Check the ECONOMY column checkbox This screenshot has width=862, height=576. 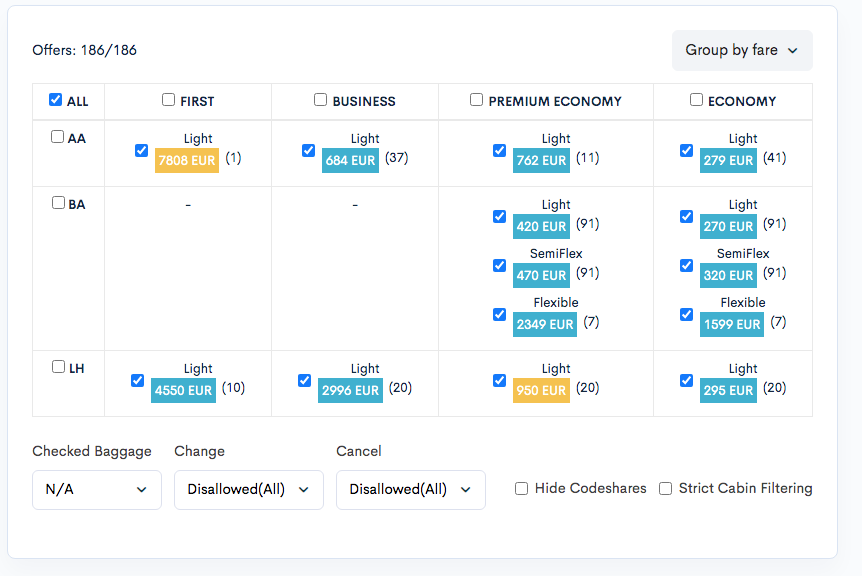(x=696, y=99)
